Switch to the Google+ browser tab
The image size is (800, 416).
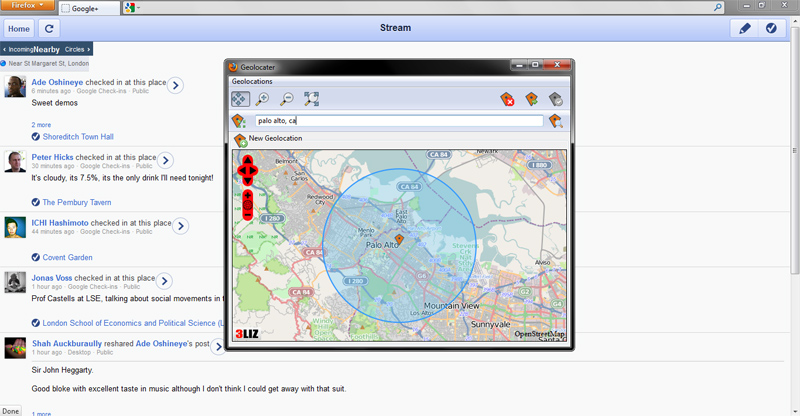pyautogui.click(x=88, y=8)
